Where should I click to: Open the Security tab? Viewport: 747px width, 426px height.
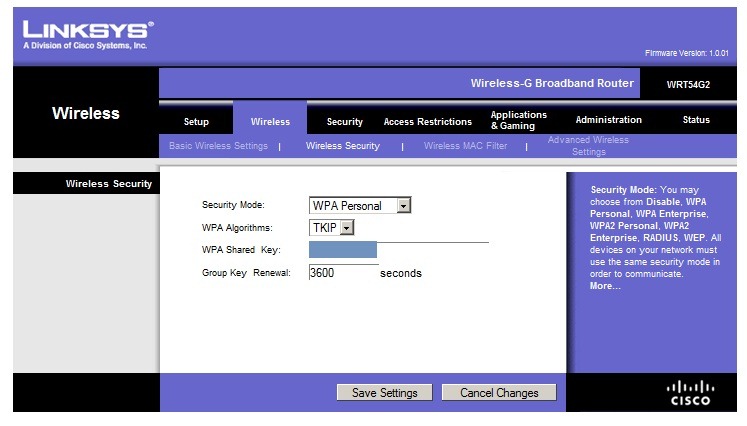[x=344, y=122]
